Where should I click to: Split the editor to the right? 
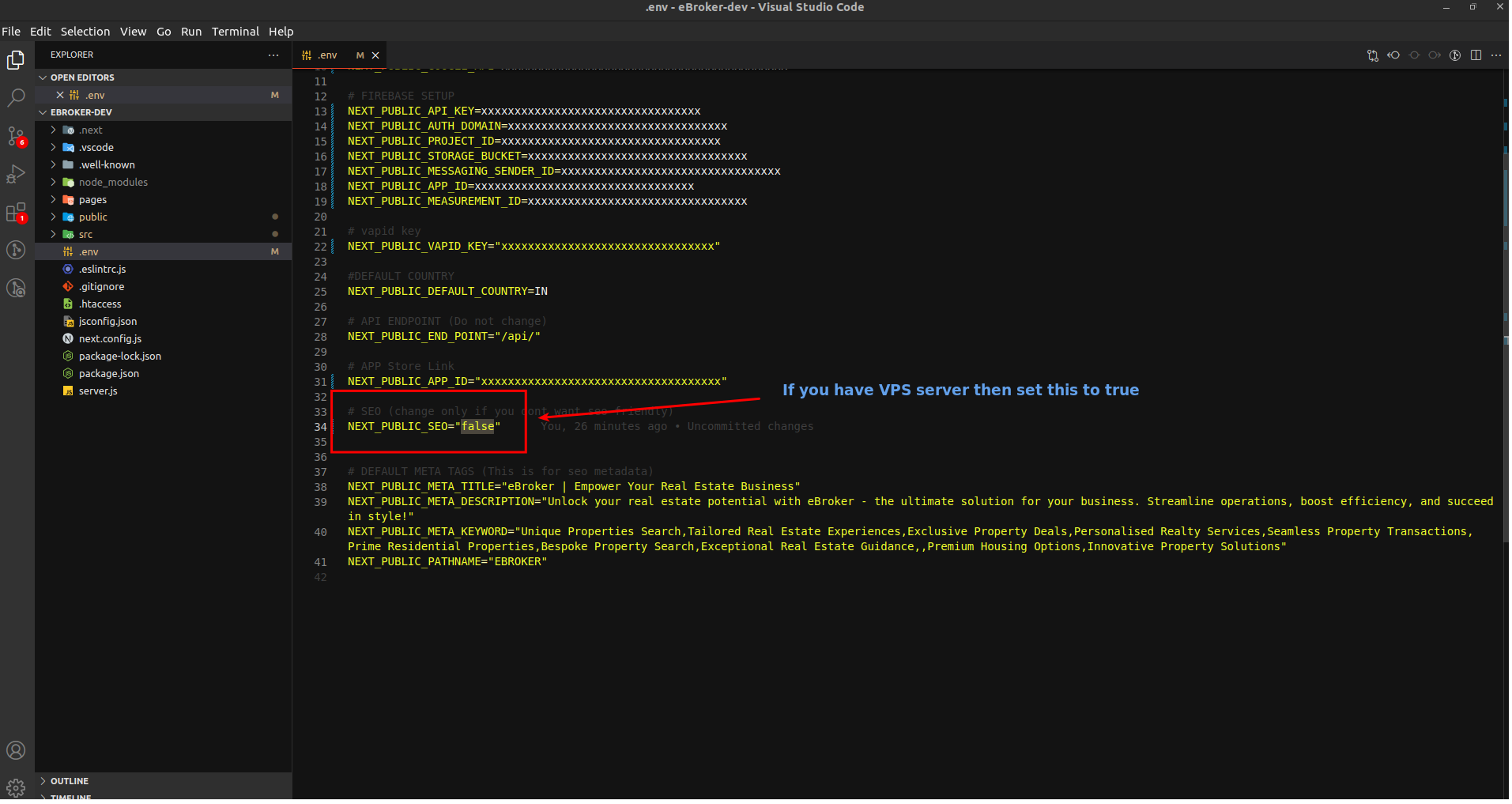(1476, 55)
